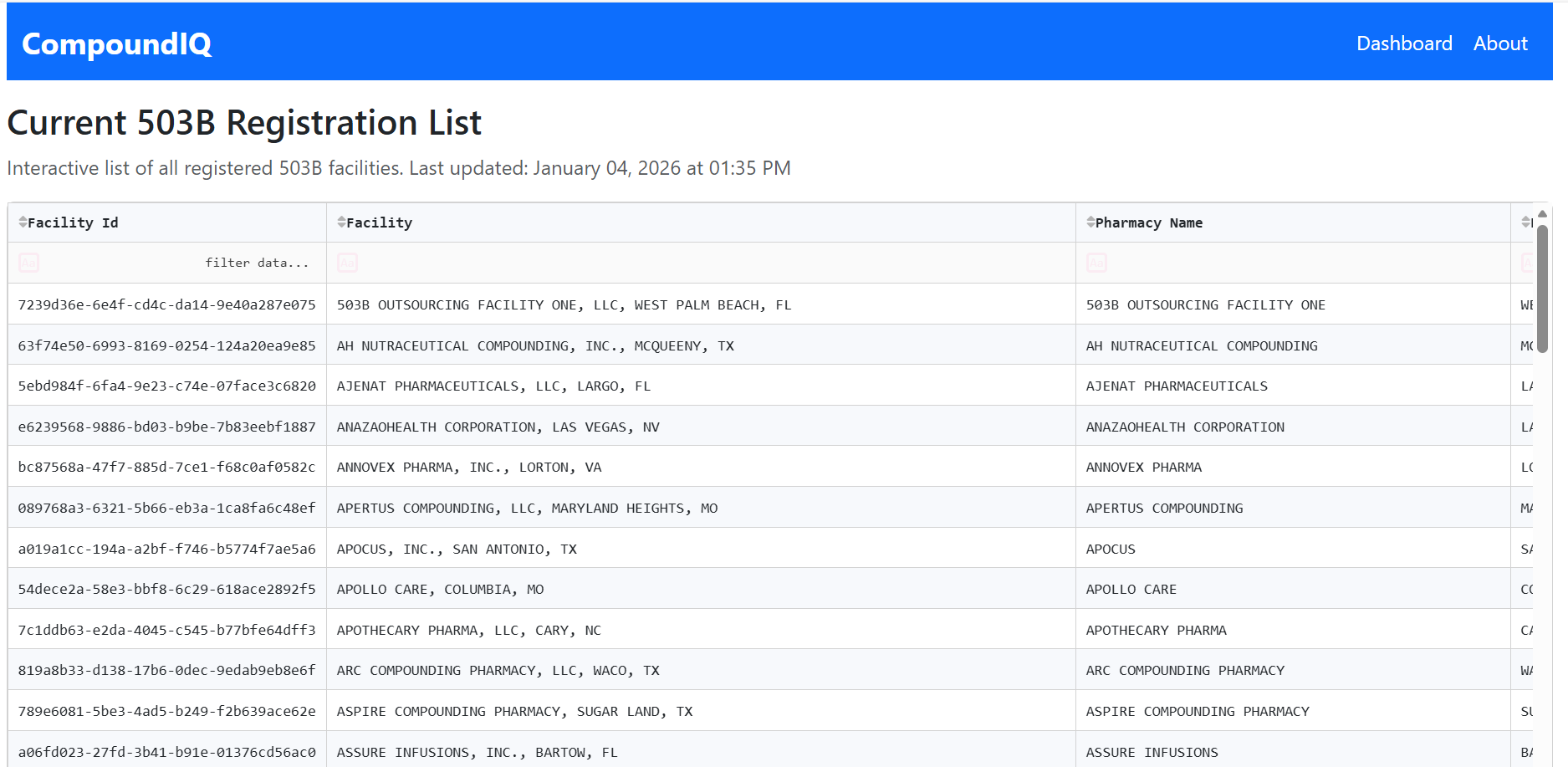1568x767 pixels.
Task: Select the APOLLO CARE pharmacy name cell
Action: (x=1131, y=590)
